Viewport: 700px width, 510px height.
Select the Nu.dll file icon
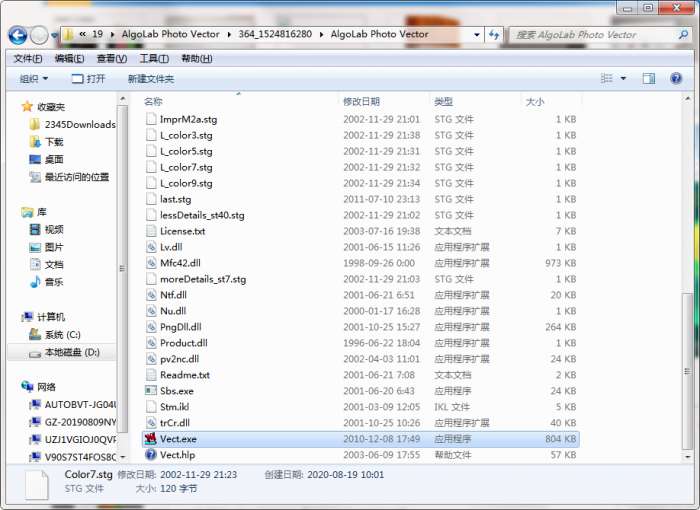tap(151, 311)
